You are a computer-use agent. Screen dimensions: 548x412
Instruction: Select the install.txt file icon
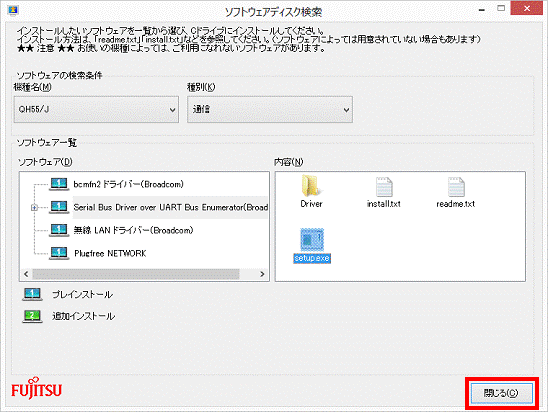click(x=384, y=187)
